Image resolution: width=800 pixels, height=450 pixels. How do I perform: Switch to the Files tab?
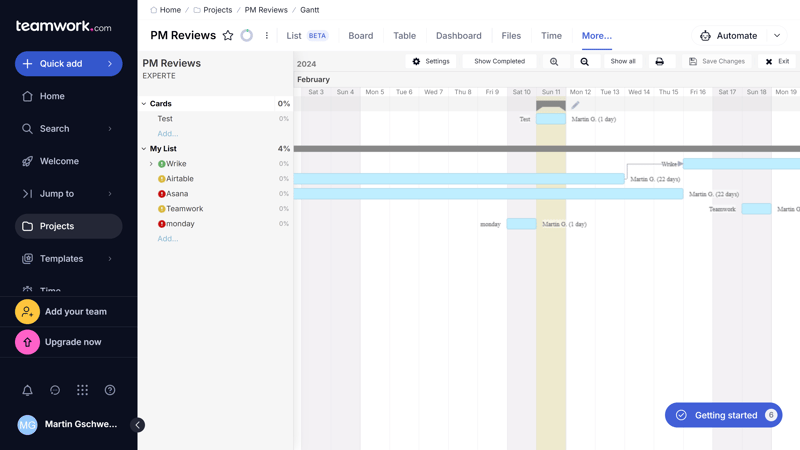511,36
